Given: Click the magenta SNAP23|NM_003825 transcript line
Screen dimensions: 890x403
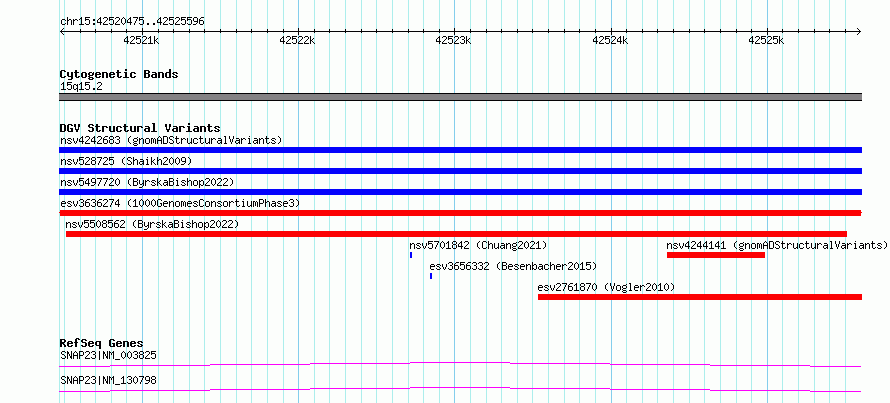Looking at the screenshot, I should tap(460, 364).
